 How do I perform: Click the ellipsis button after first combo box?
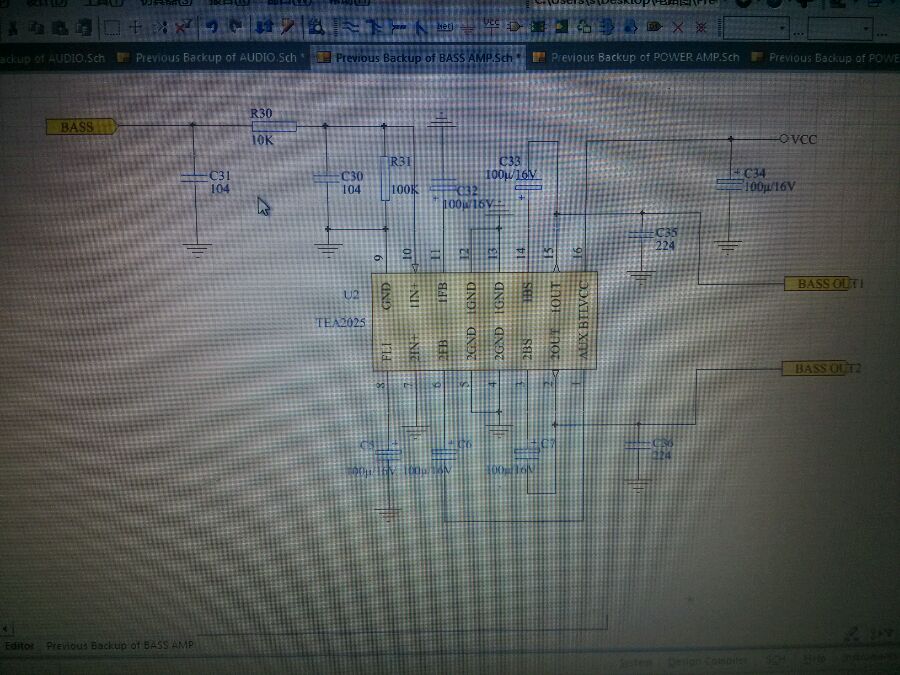[x=798, y=32]
